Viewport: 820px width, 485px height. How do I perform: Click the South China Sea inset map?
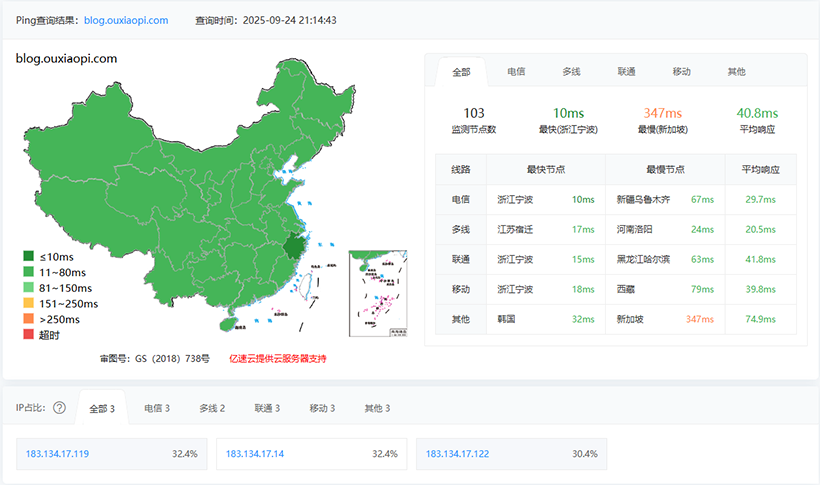tap(377, 294)
